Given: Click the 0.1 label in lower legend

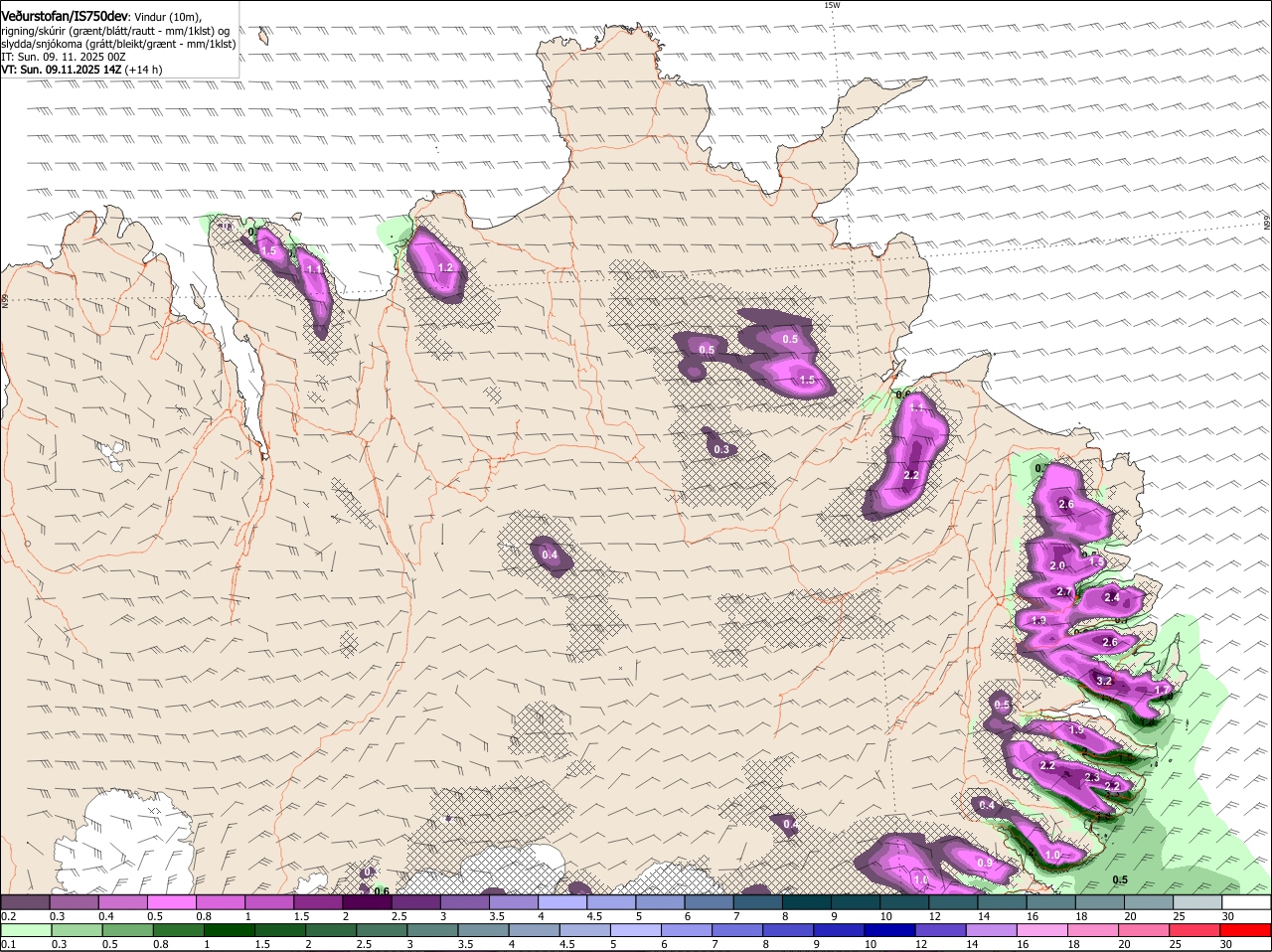Looking at the screenshot, I should coord(8,944).
